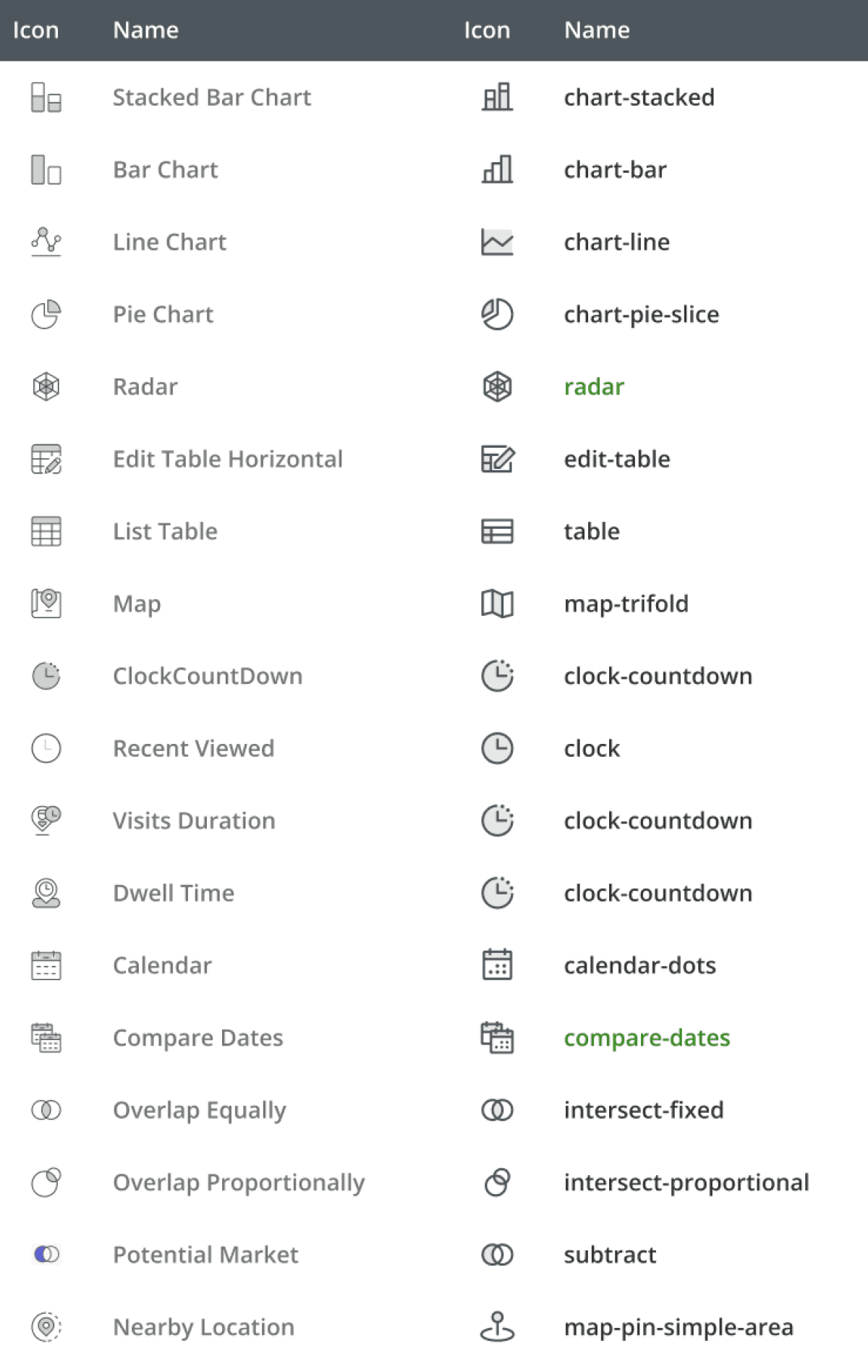Select the Dwell Time icon

click(46, 893)
